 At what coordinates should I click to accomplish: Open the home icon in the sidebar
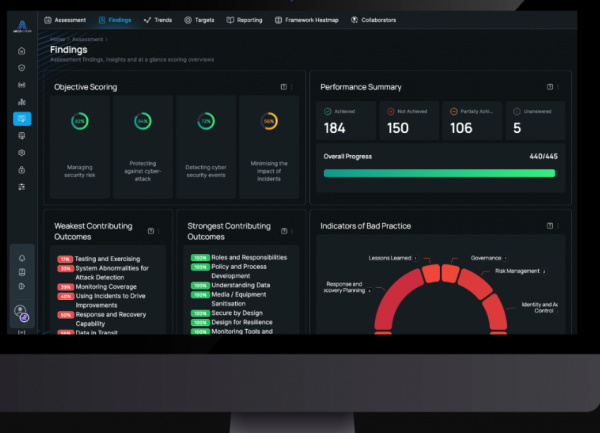[22, 50]
